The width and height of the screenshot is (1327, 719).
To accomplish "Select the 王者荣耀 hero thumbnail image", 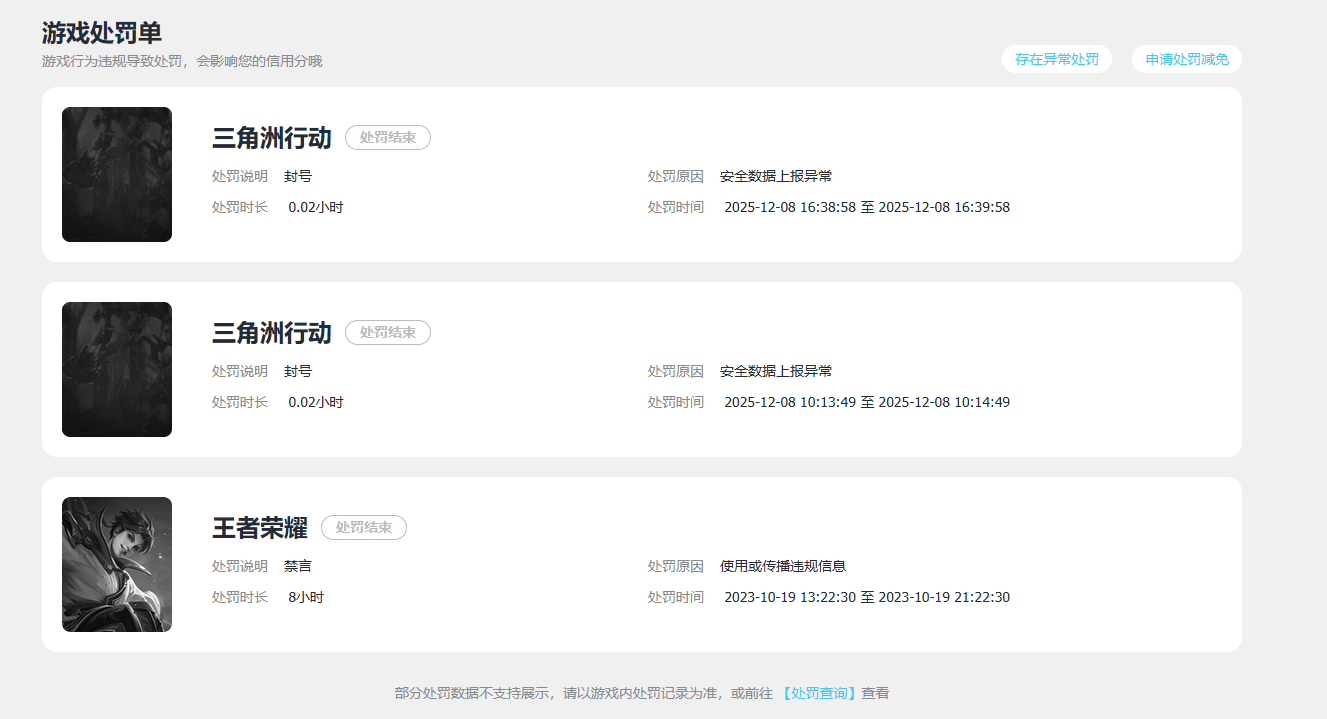I will [x=117, y=564].
